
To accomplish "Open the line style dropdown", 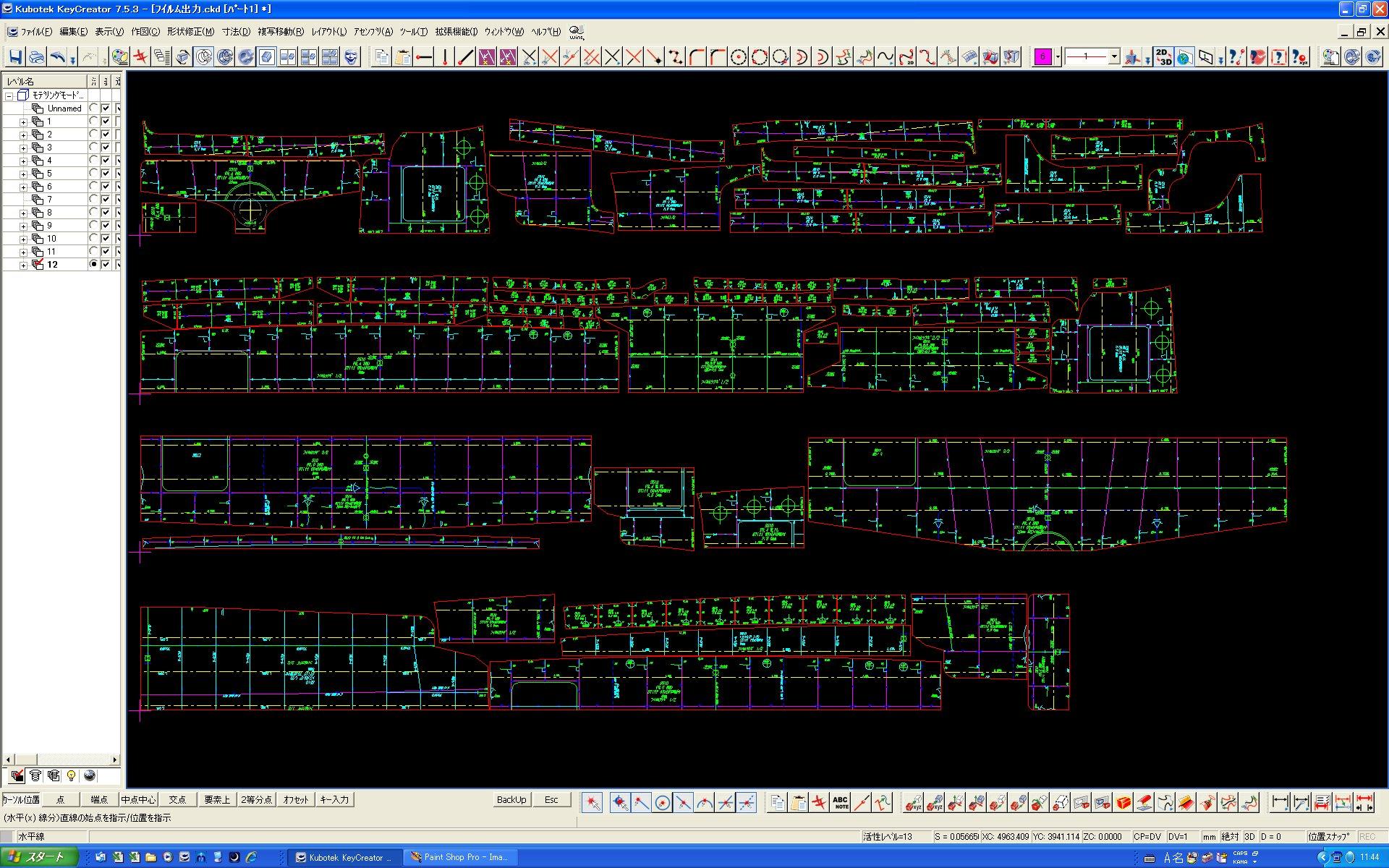I will click(1114, 56).
